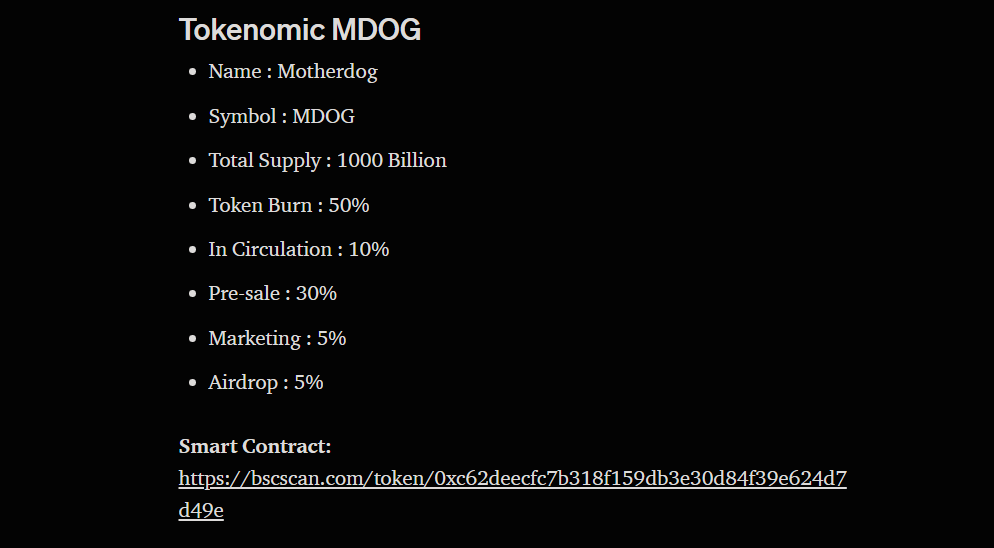Click the 'Symbol : MDOG' list item
This screenshot has width=994, height=548.
click(281, 116)
